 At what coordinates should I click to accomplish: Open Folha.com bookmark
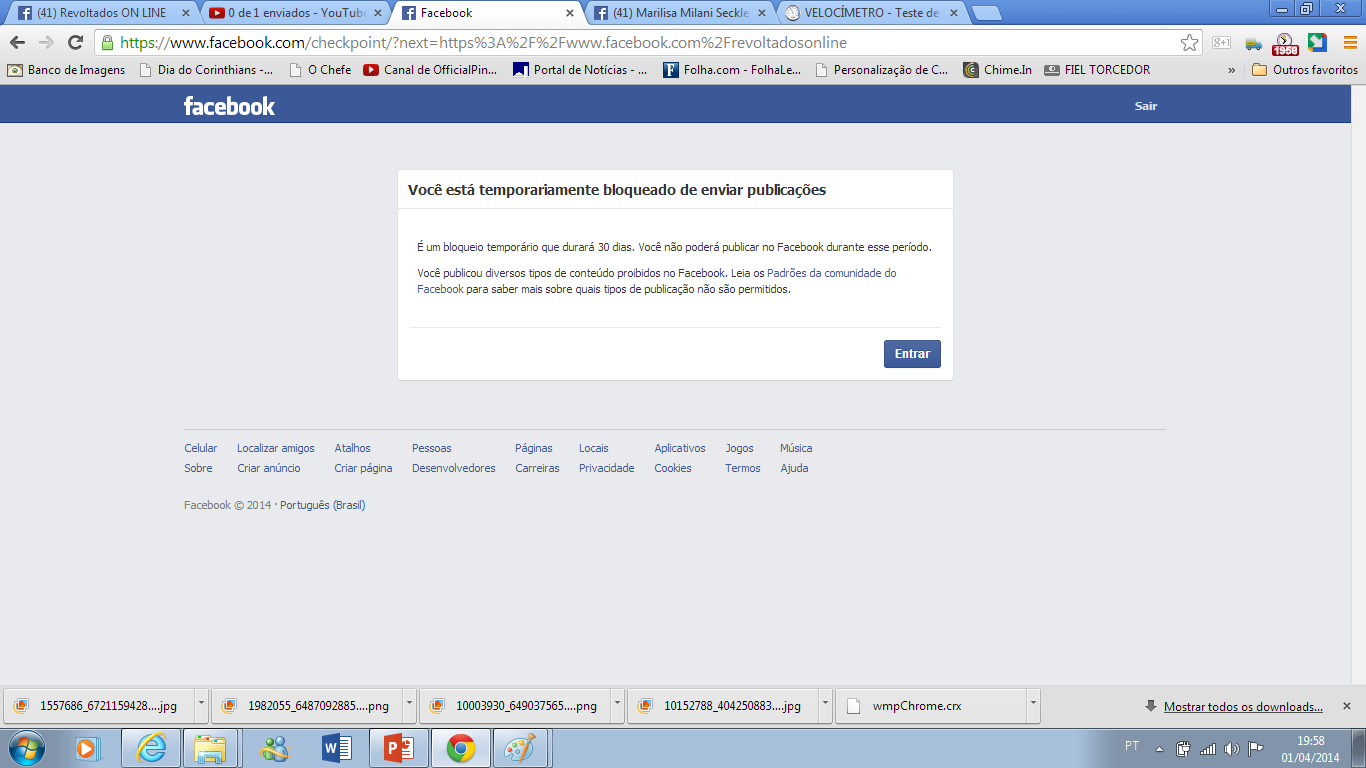coord(730,70)
